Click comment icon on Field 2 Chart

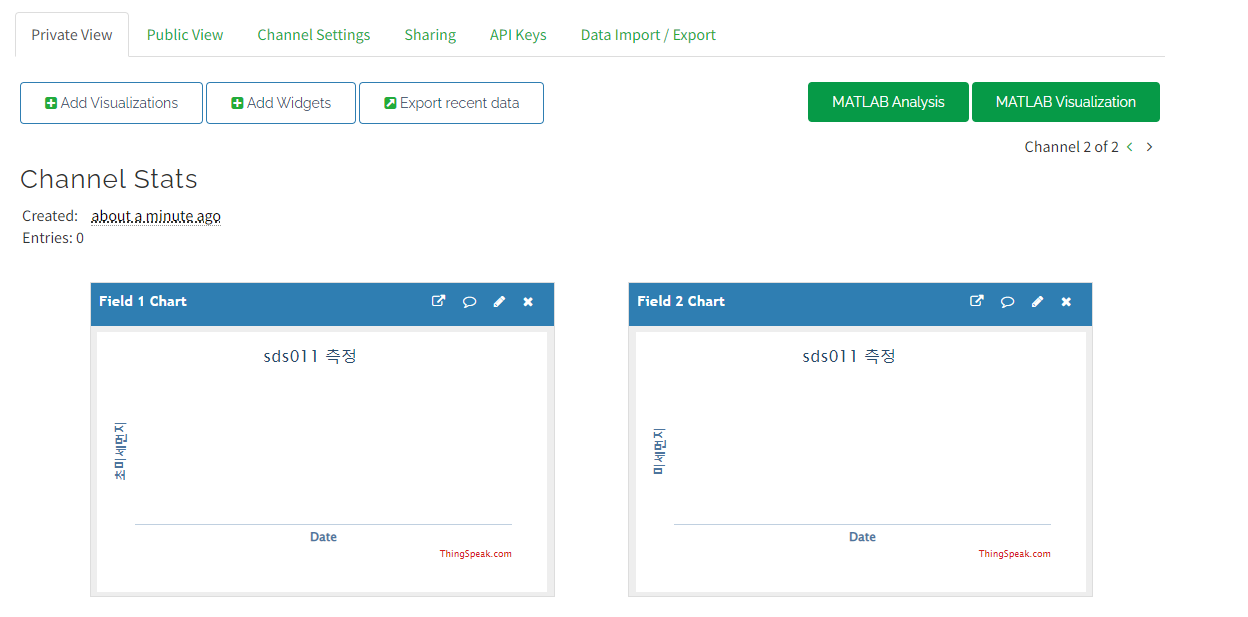1008,302
